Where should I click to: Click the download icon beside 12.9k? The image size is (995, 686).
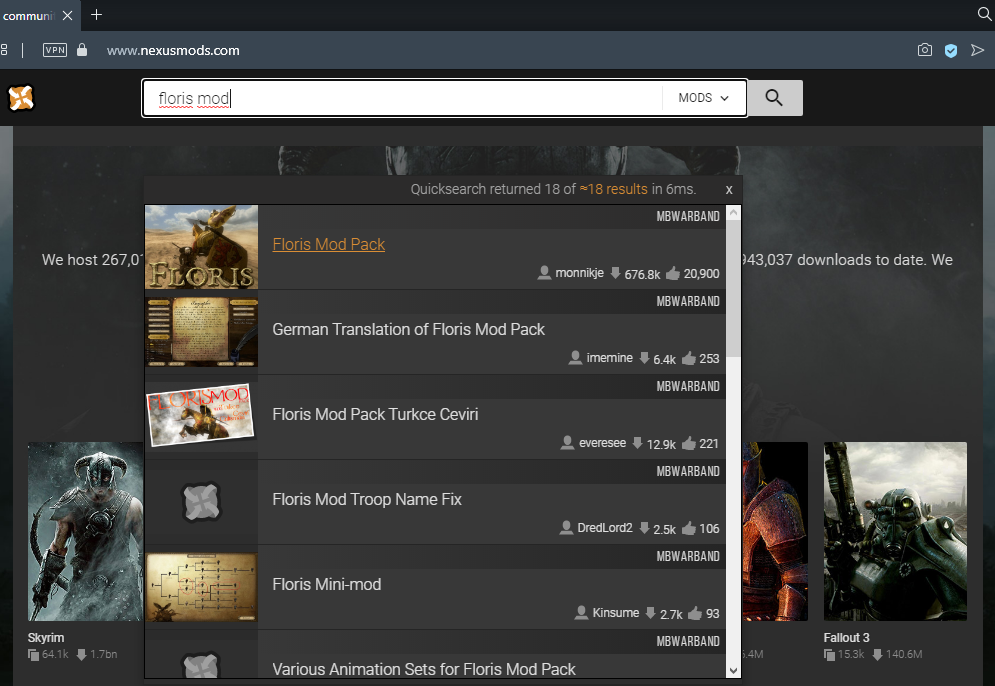(x=637, y=443)
